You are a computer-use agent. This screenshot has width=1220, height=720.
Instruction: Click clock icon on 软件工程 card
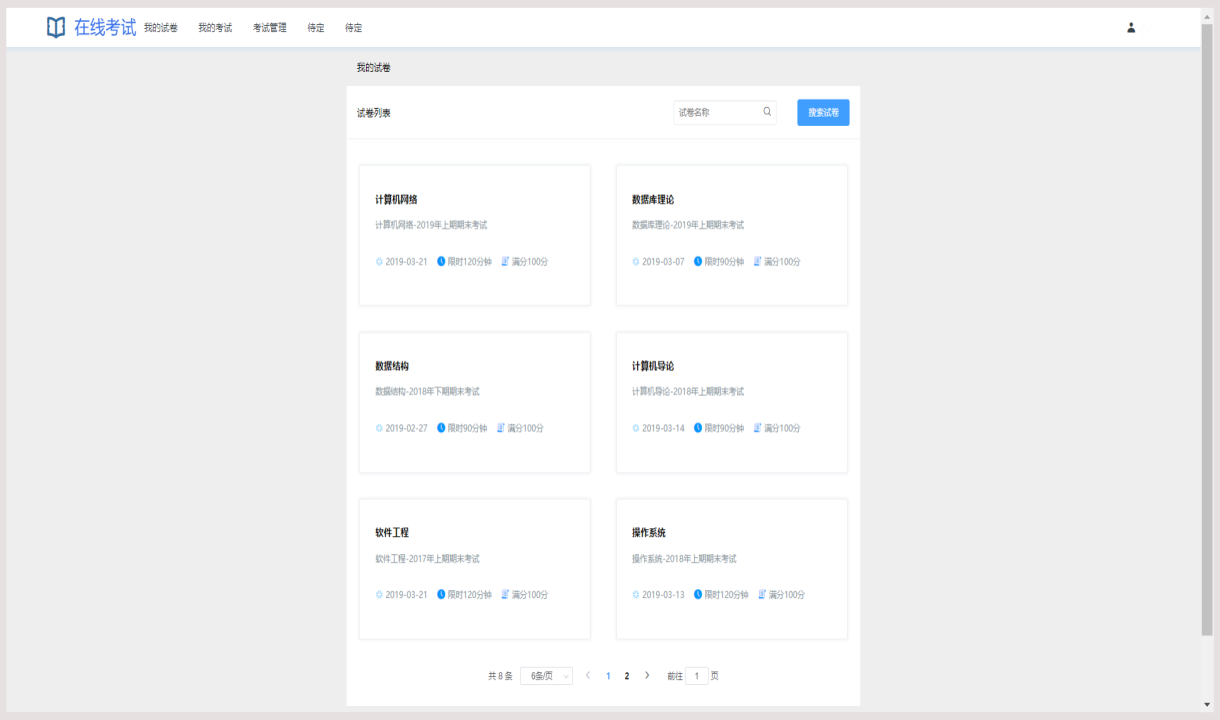pyautogui.click(x=441, y=595)
